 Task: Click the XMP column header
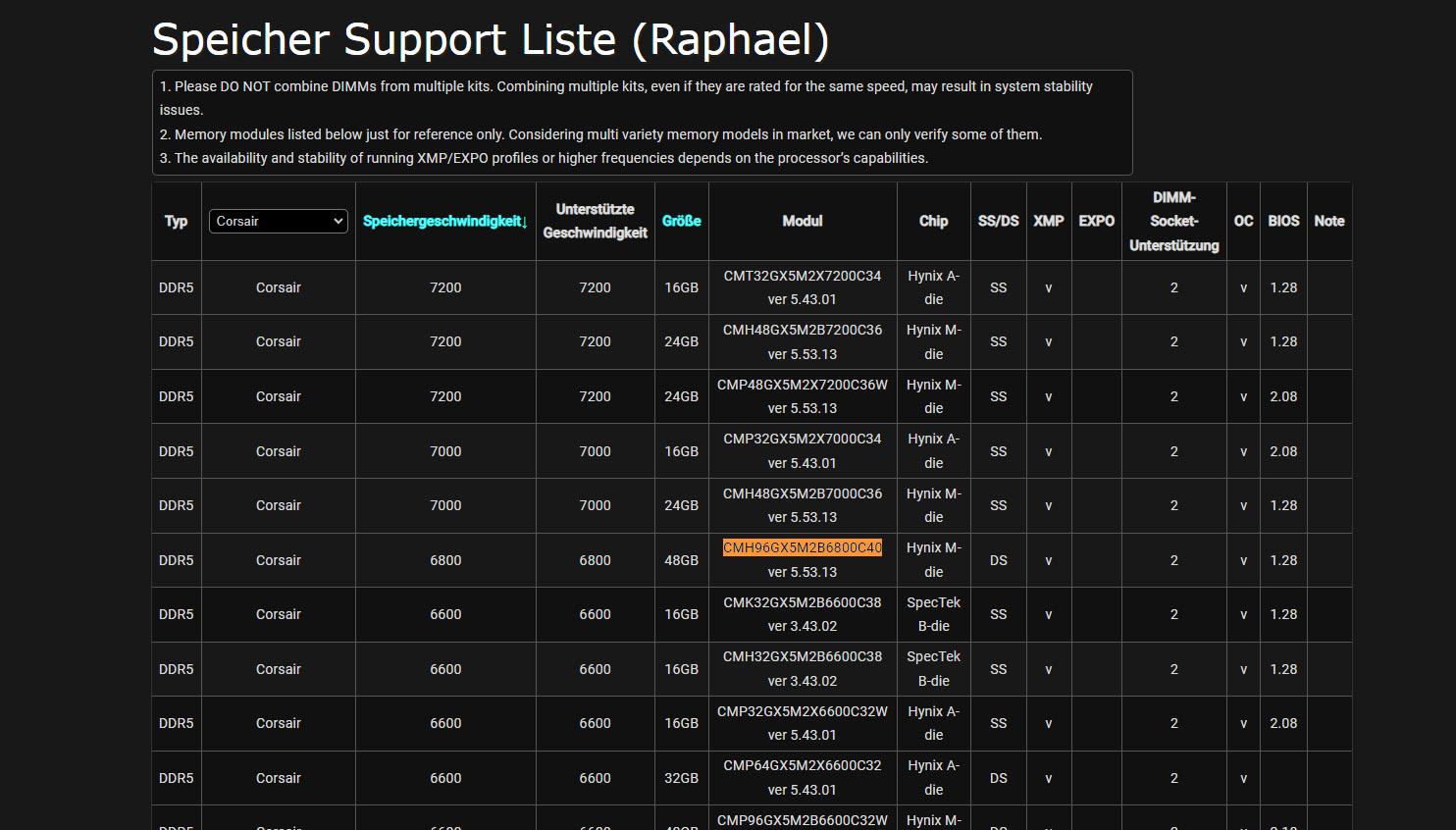(1048, 222)
